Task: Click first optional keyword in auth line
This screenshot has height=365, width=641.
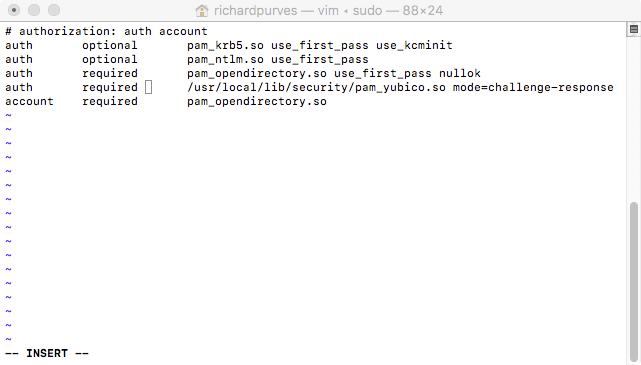Action: tap(110, 46)
